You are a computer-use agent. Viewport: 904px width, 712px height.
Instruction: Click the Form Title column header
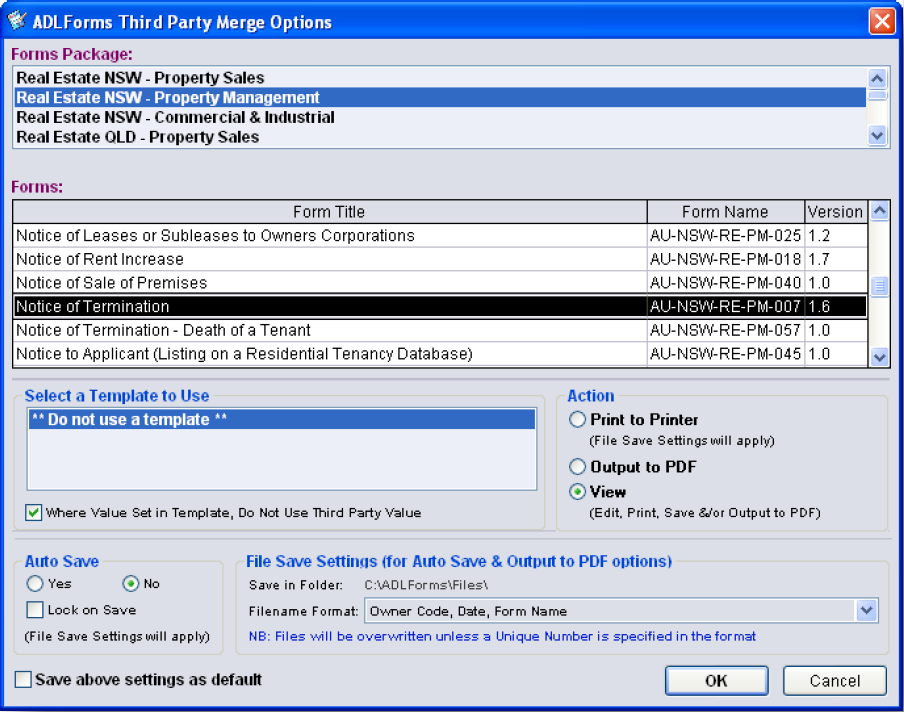click(330, 212)
